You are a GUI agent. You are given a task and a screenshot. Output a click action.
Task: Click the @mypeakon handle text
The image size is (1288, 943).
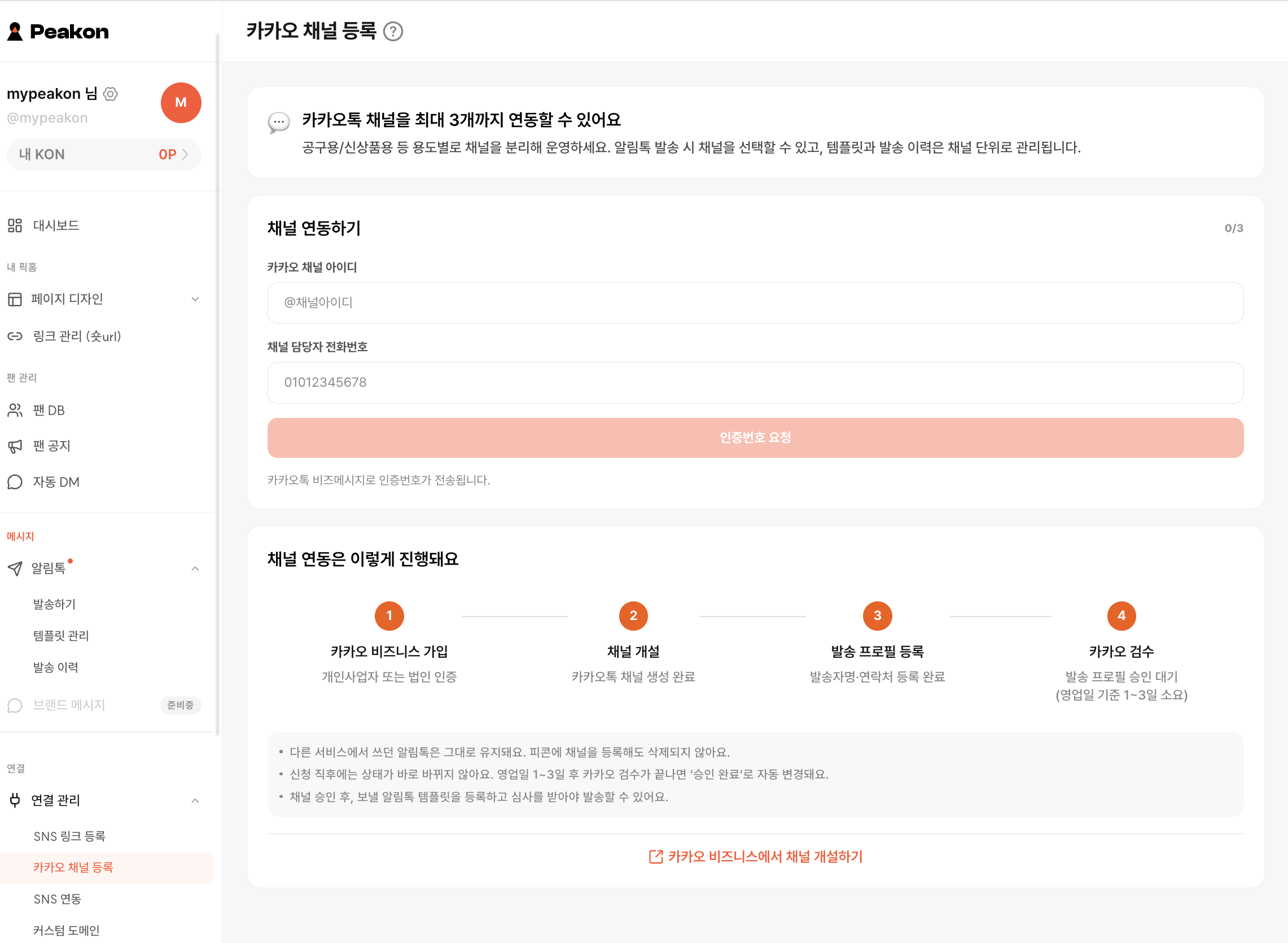pyautogui.click(x=47, y=118)
